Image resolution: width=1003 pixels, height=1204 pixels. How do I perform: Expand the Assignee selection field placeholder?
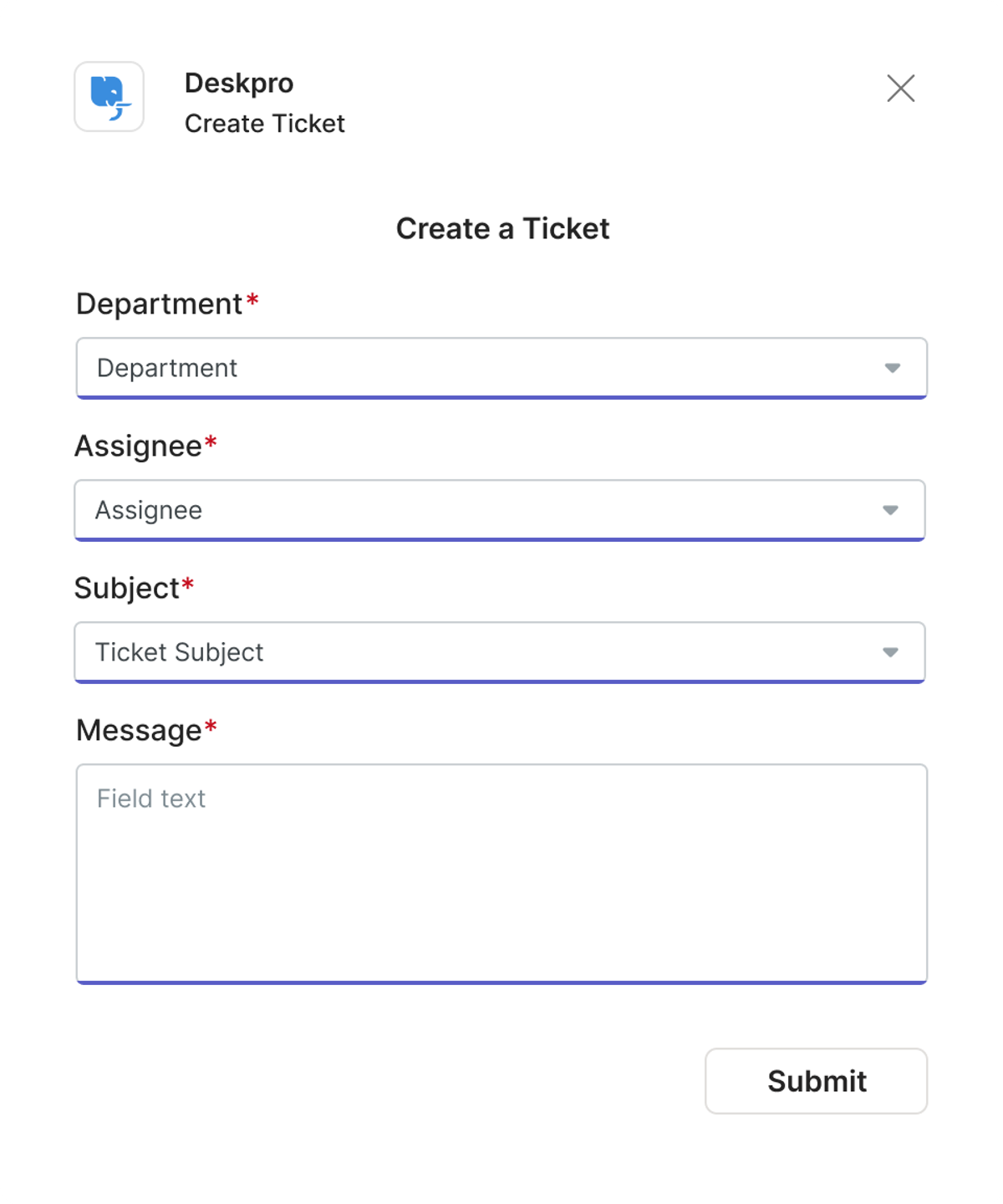pos(149,510)
